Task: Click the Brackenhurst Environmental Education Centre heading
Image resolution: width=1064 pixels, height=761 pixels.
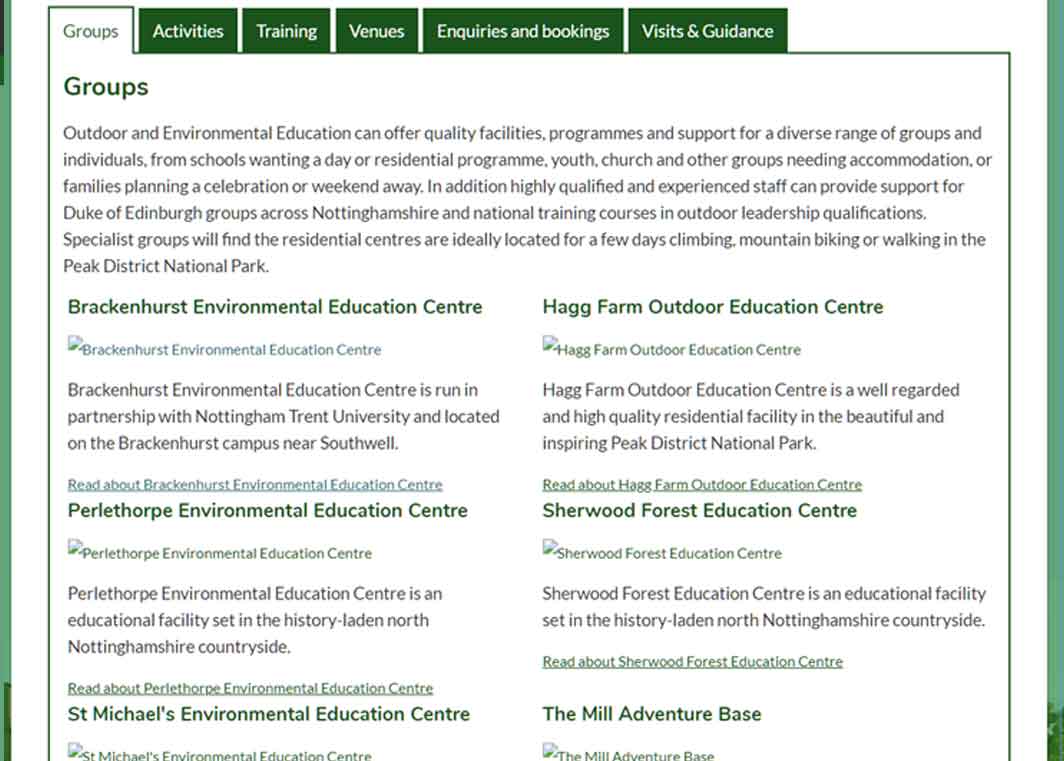Action: [x=275, y=307]
